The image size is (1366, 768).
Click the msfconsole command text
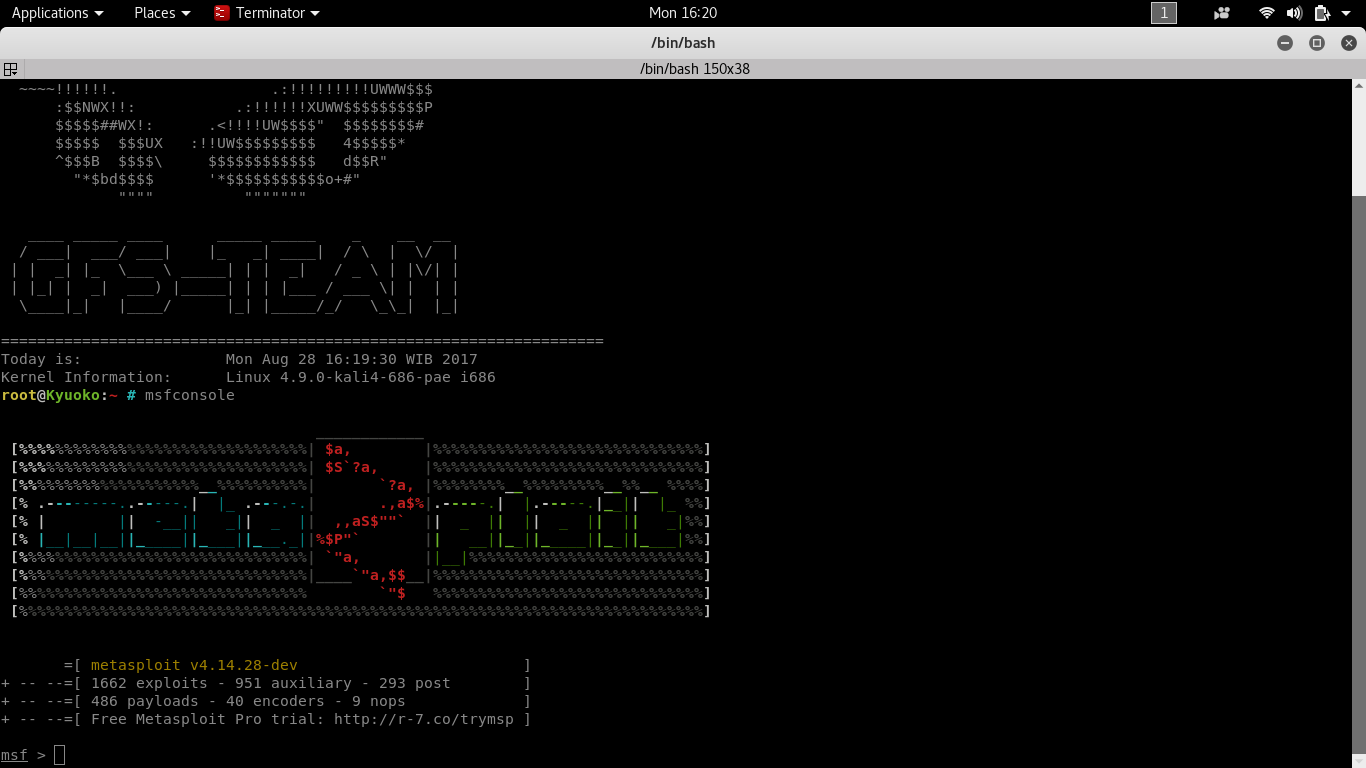(x=190, y=395)
